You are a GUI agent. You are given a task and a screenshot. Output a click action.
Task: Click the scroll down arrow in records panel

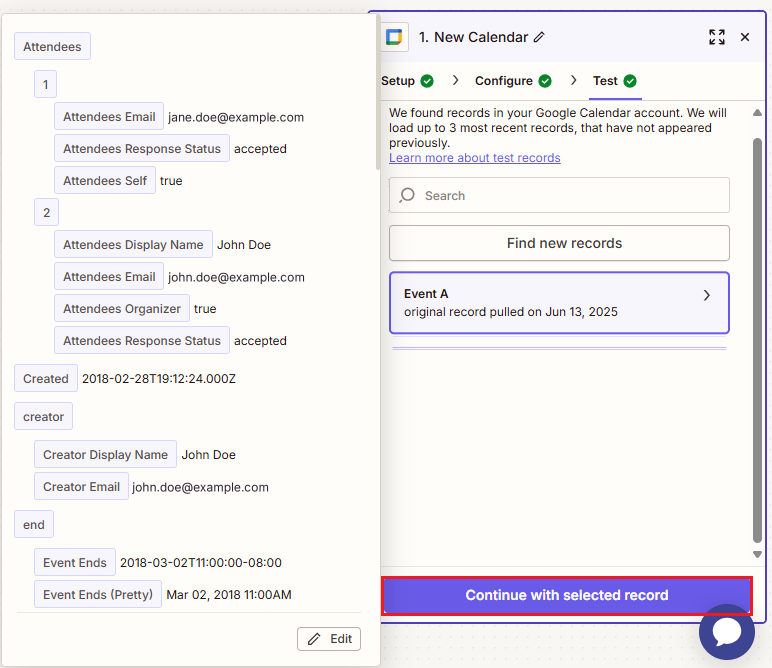point(757,554)
